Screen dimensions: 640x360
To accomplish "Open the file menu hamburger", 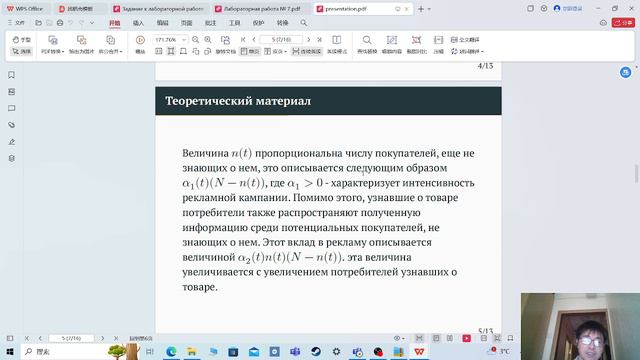I will [17, 23].
